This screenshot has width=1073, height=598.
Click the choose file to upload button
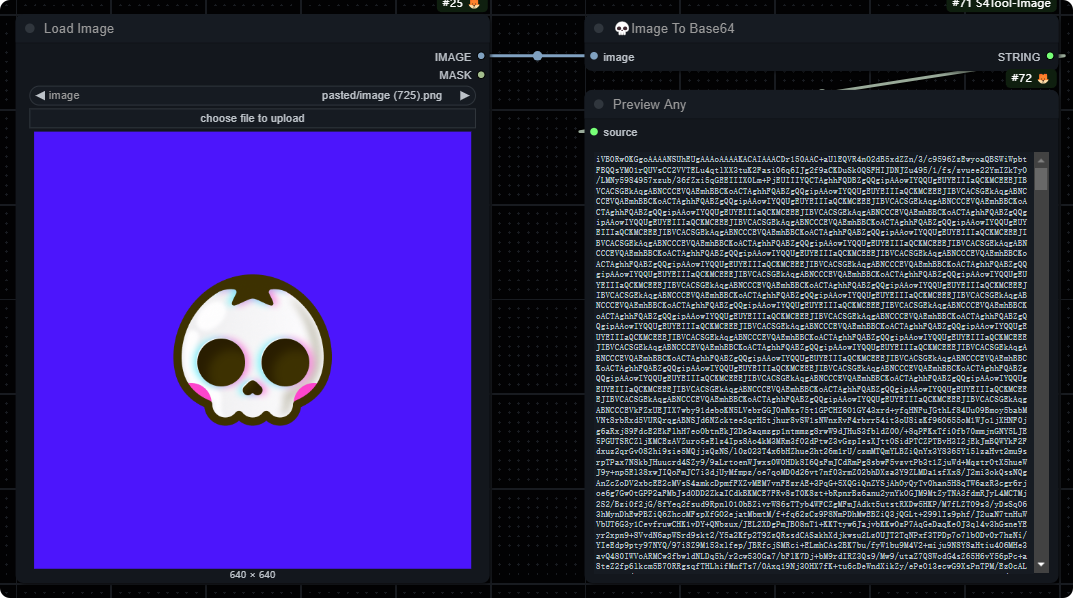pyautogui.click(x=252, y=118)
